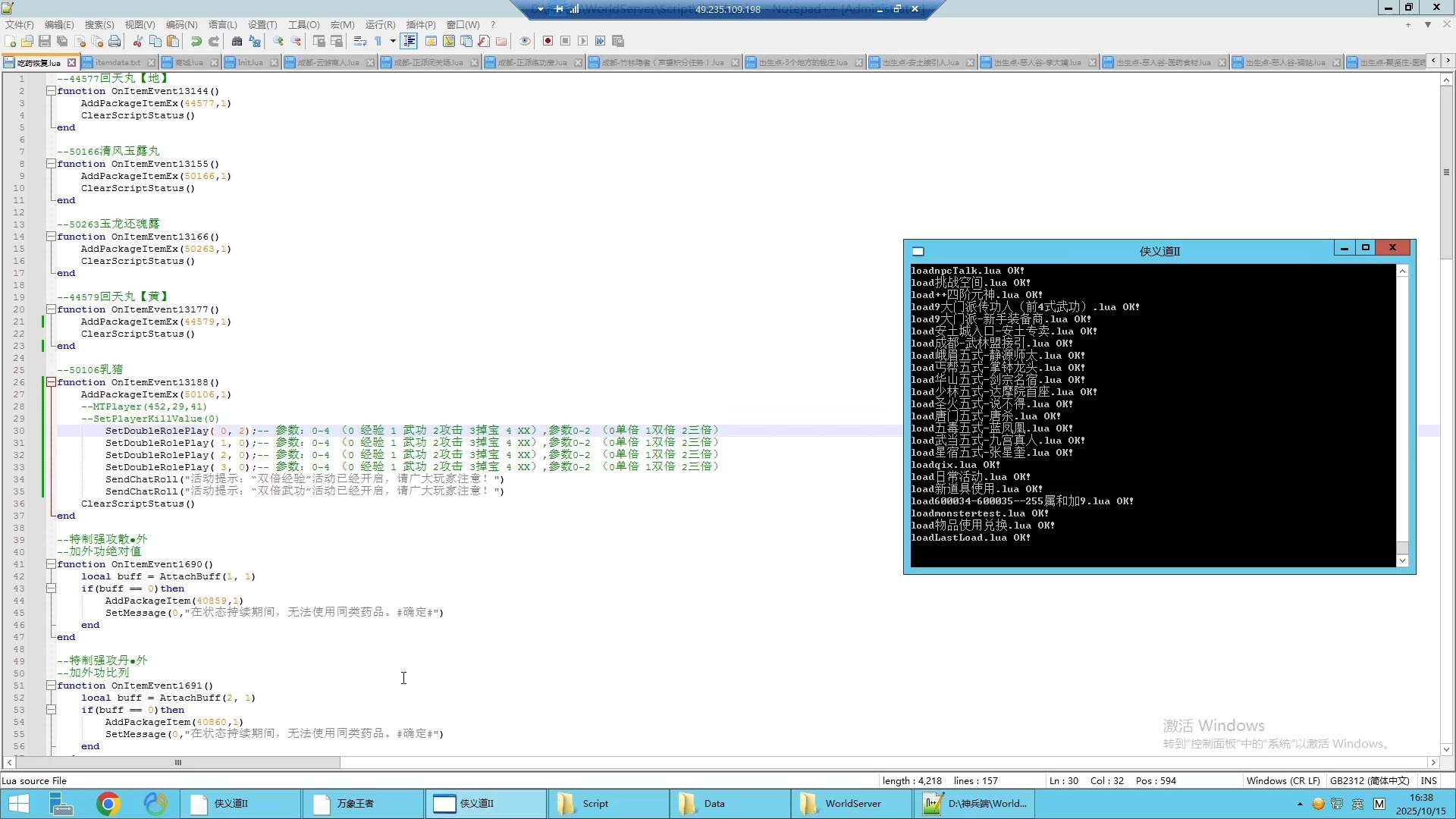Click the Cut scissors icon
This screenshot has width=1456, height=819.
[137, 41]
